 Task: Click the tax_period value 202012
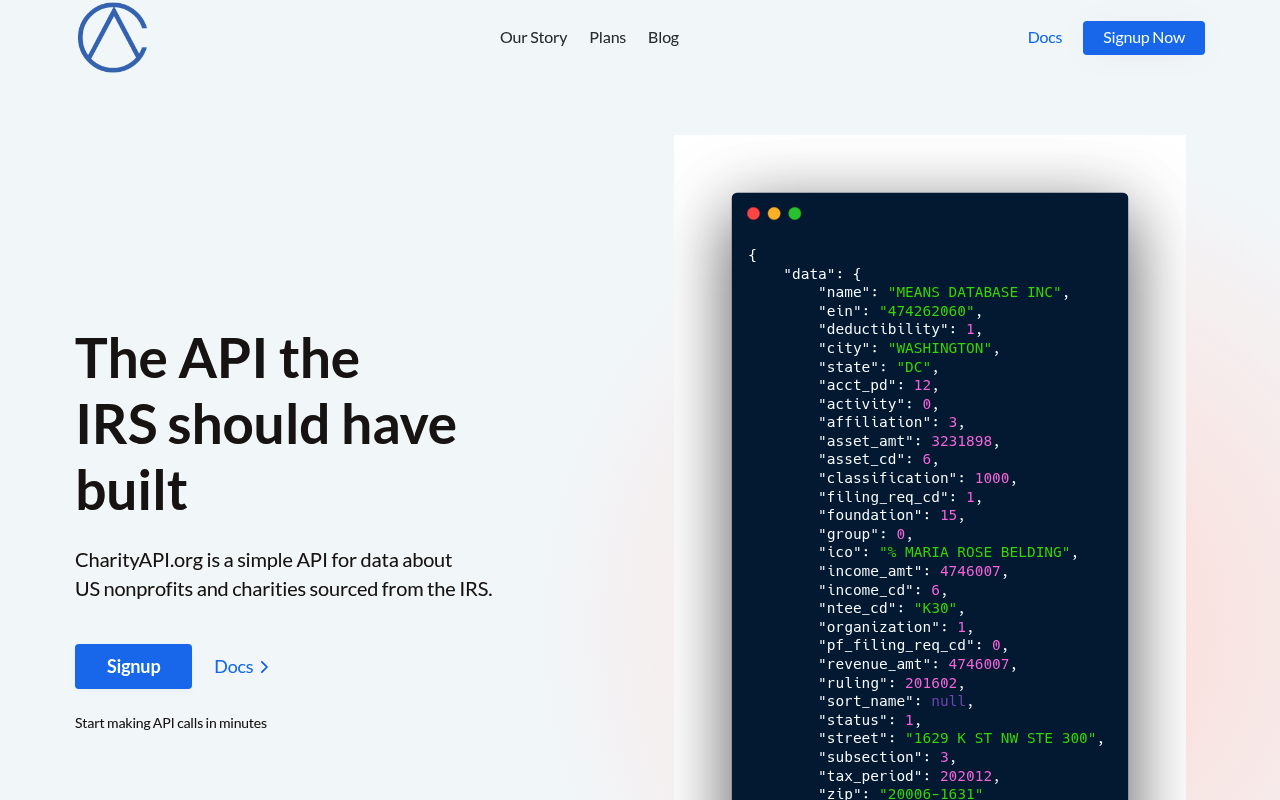(966, 776)
